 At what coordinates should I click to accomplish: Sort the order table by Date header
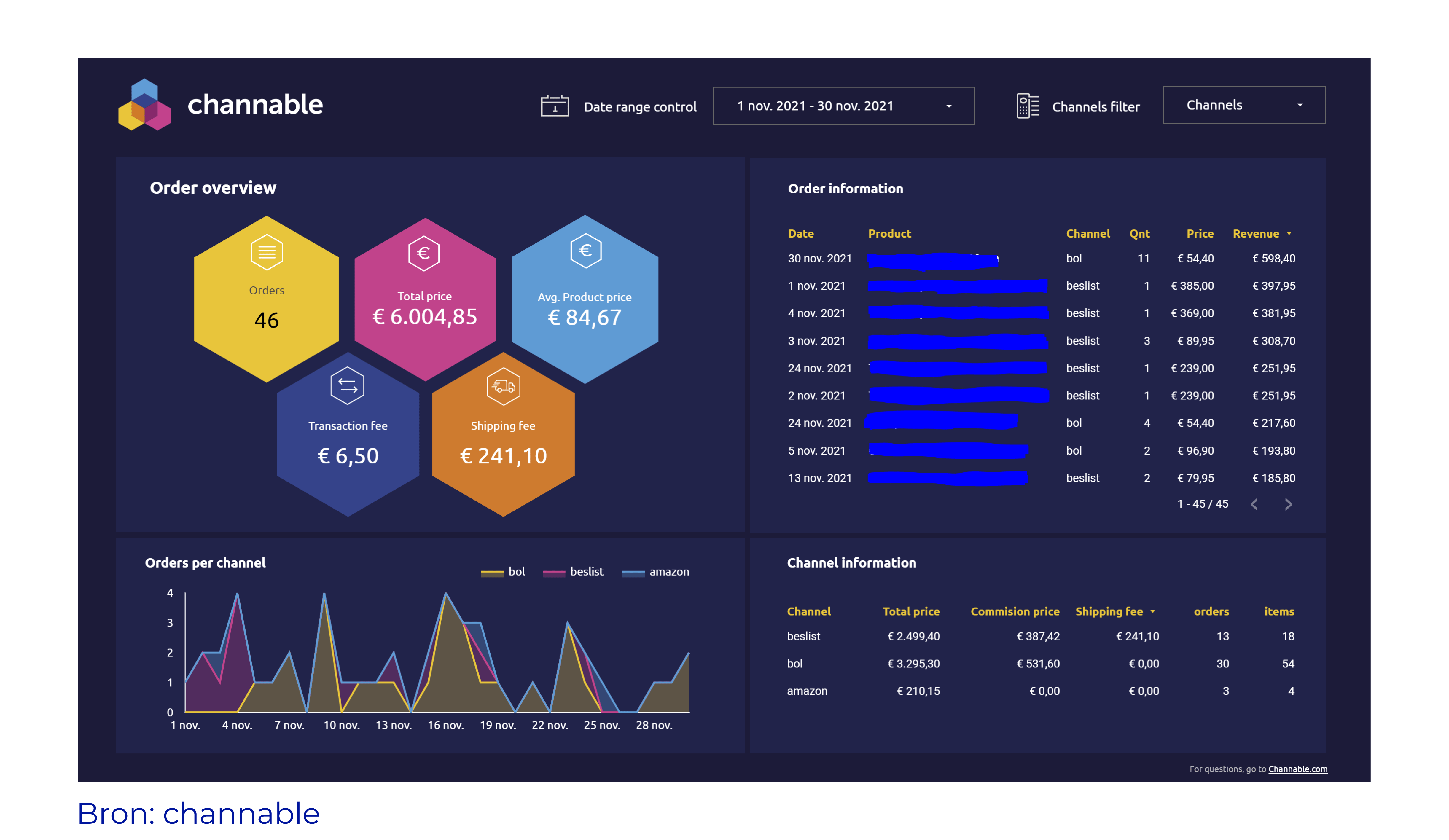800,234
